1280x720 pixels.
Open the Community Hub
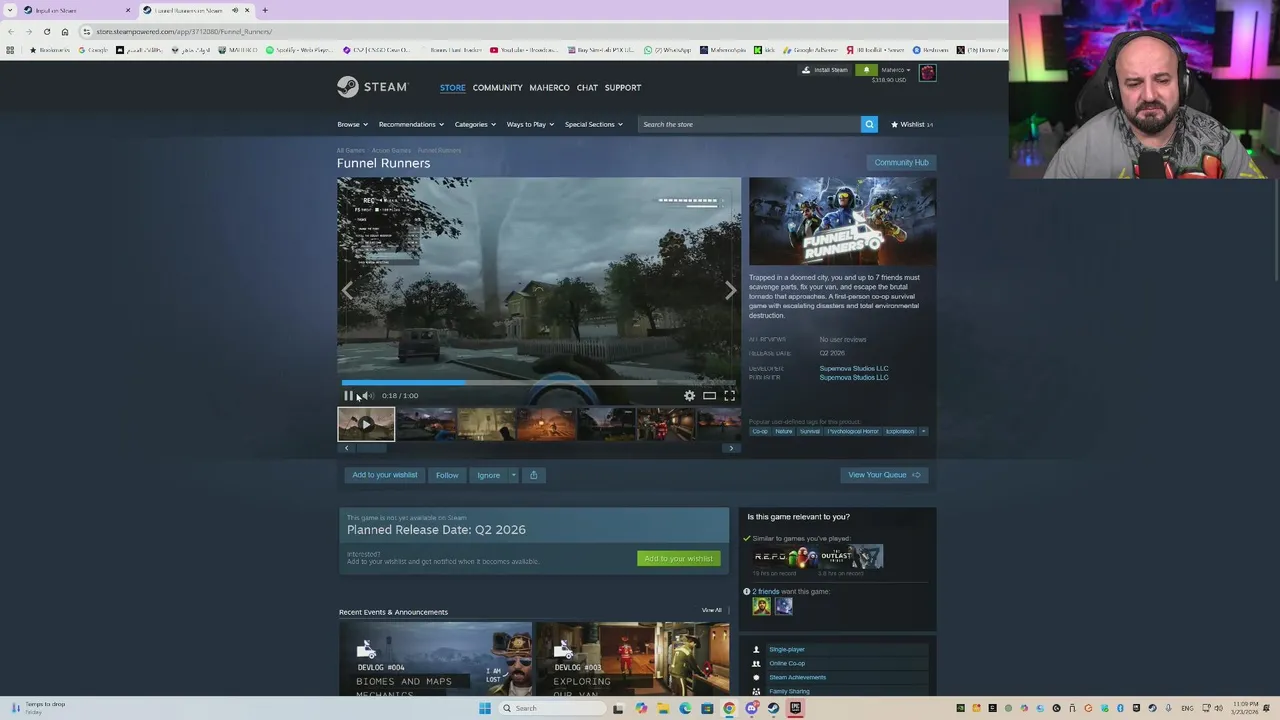(x=901, y=162)
